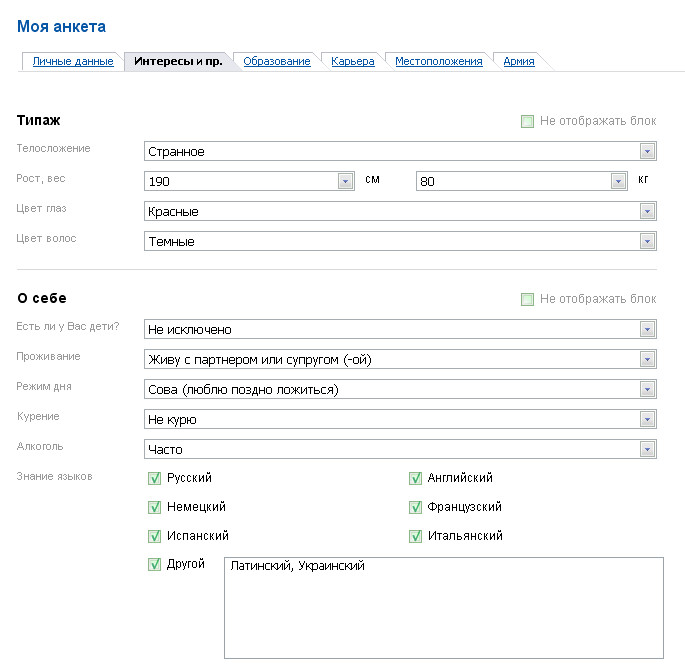685x671 pixels.
Task: Enable Не отображать блок for Типаж
Action: [527, 121]
